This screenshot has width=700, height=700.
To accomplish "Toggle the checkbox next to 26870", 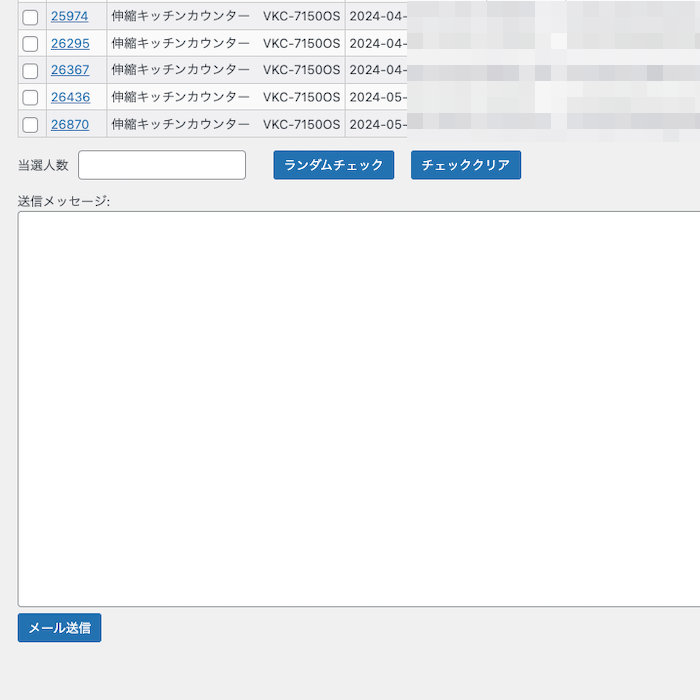I will (x=30, y=125).
